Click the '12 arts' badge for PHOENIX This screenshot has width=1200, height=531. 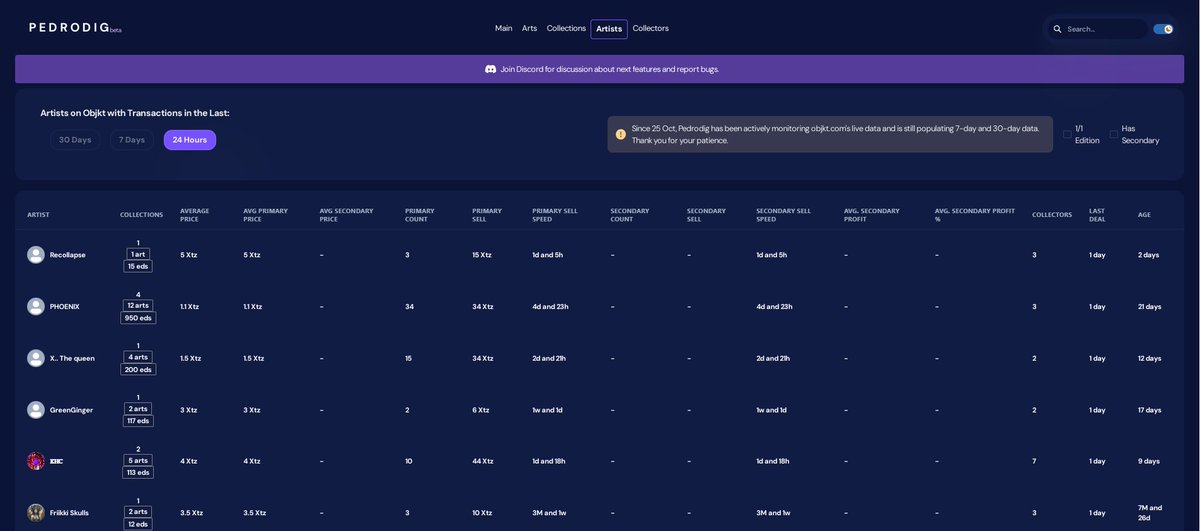point(138,306)
